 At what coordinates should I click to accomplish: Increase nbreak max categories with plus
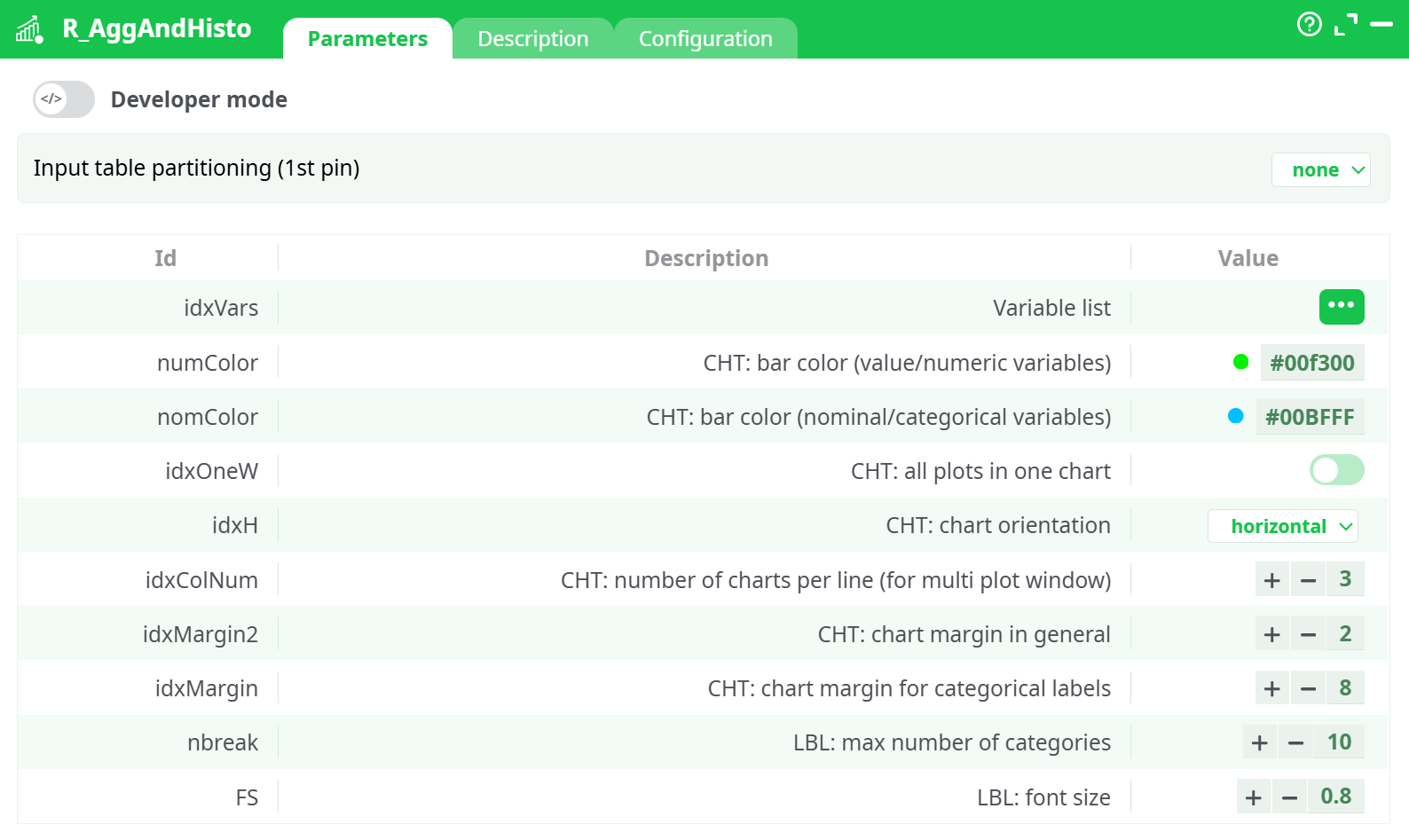1259,742
